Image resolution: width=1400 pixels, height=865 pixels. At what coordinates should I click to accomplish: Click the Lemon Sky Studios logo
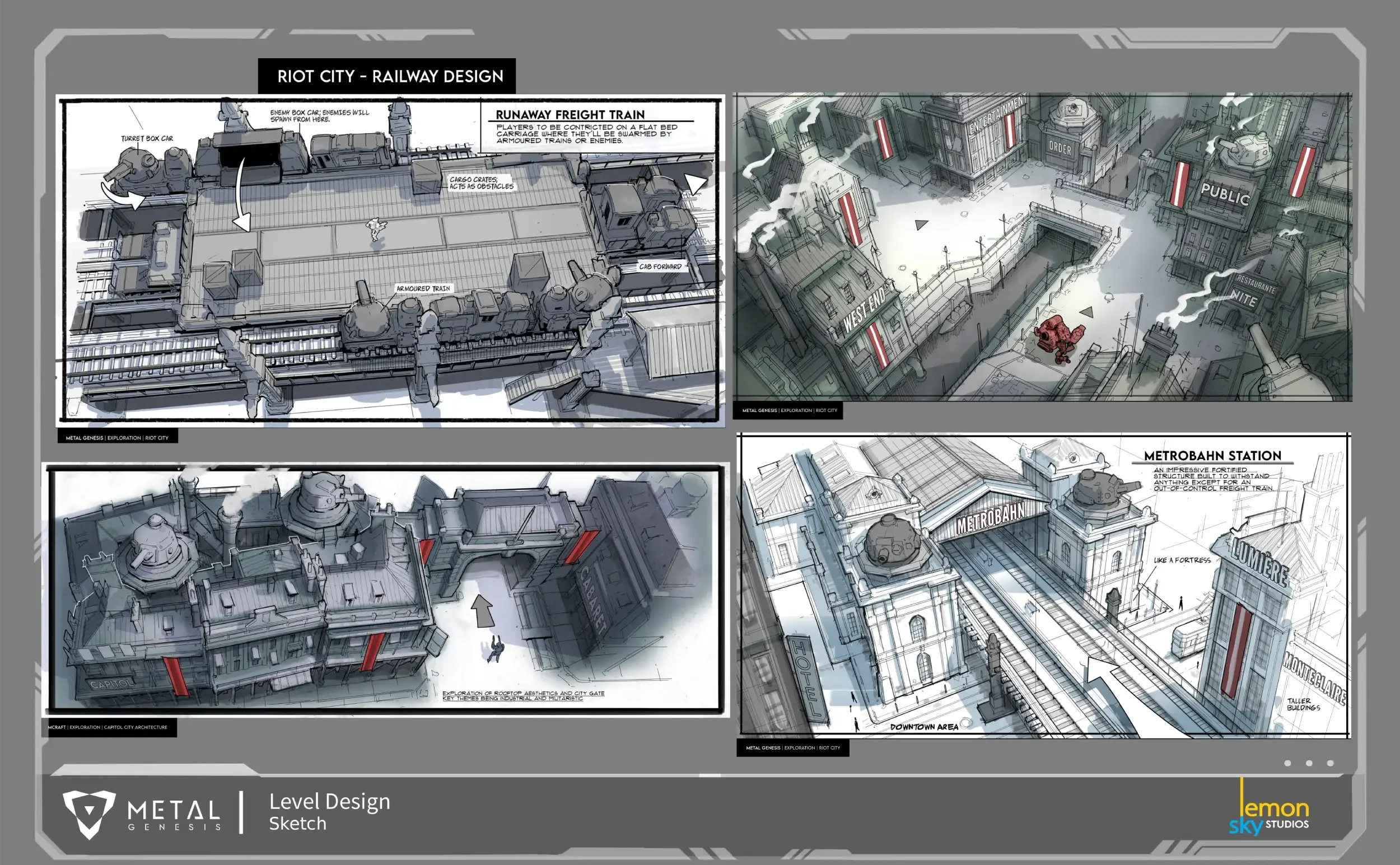[1269, 808]
